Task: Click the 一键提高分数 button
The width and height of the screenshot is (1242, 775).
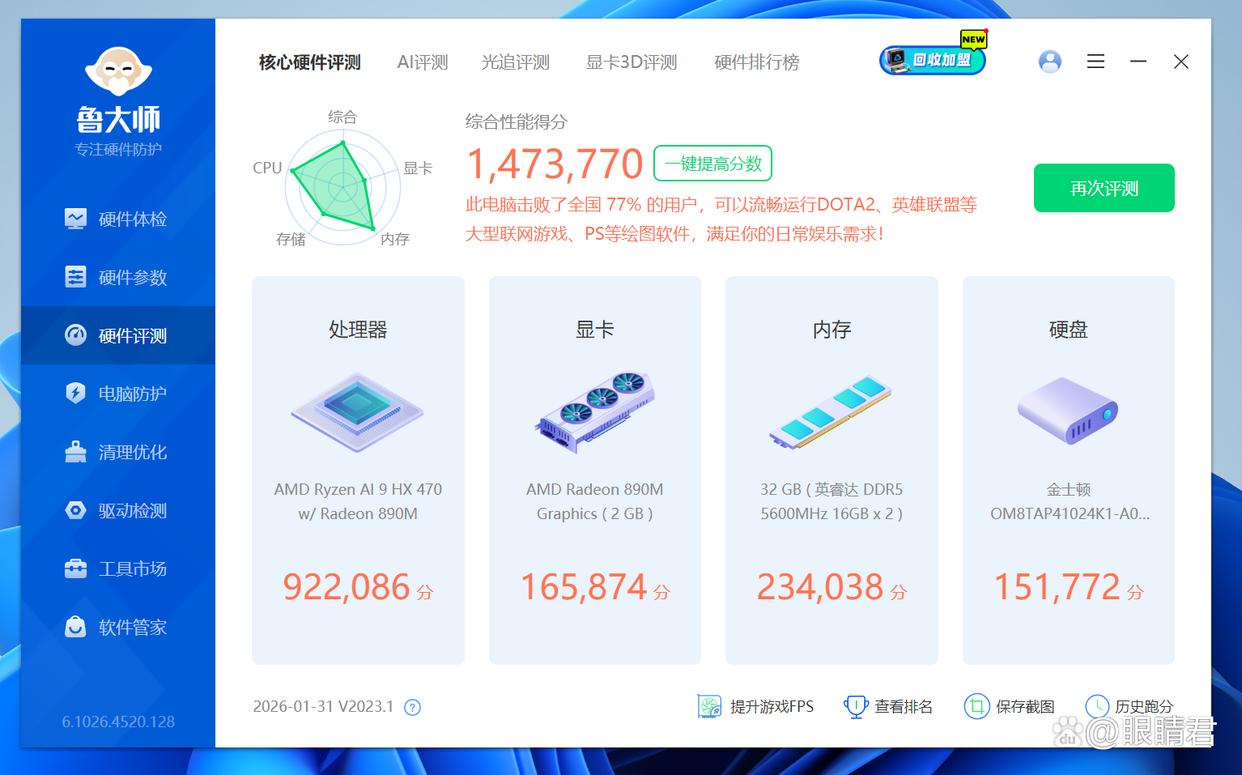Action: point(713,163)
